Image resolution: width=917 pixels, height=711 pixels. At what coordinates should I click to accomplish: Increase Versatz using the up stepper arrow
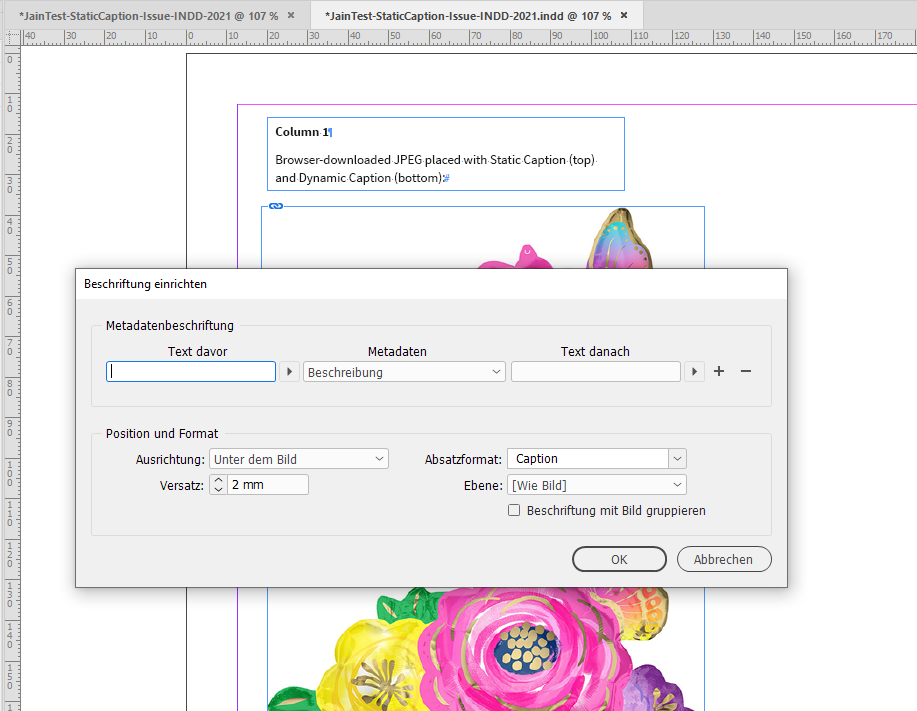(218, 480)
